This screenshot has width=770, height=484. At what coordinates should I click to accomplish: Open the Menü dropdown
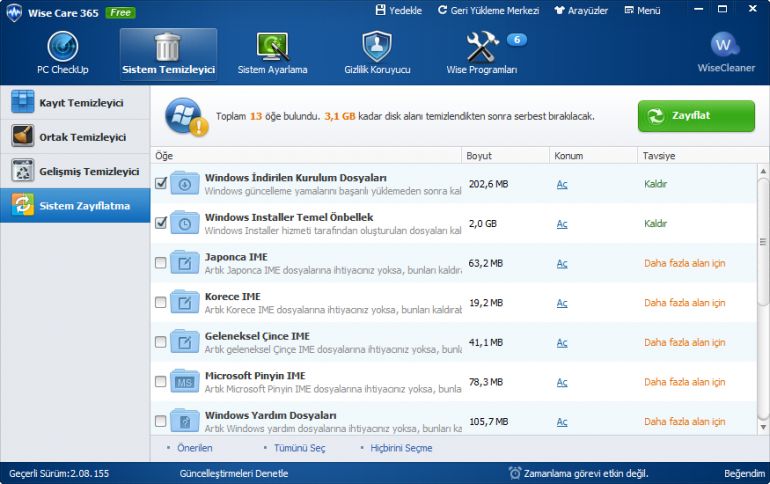click(x=642, y=10)
